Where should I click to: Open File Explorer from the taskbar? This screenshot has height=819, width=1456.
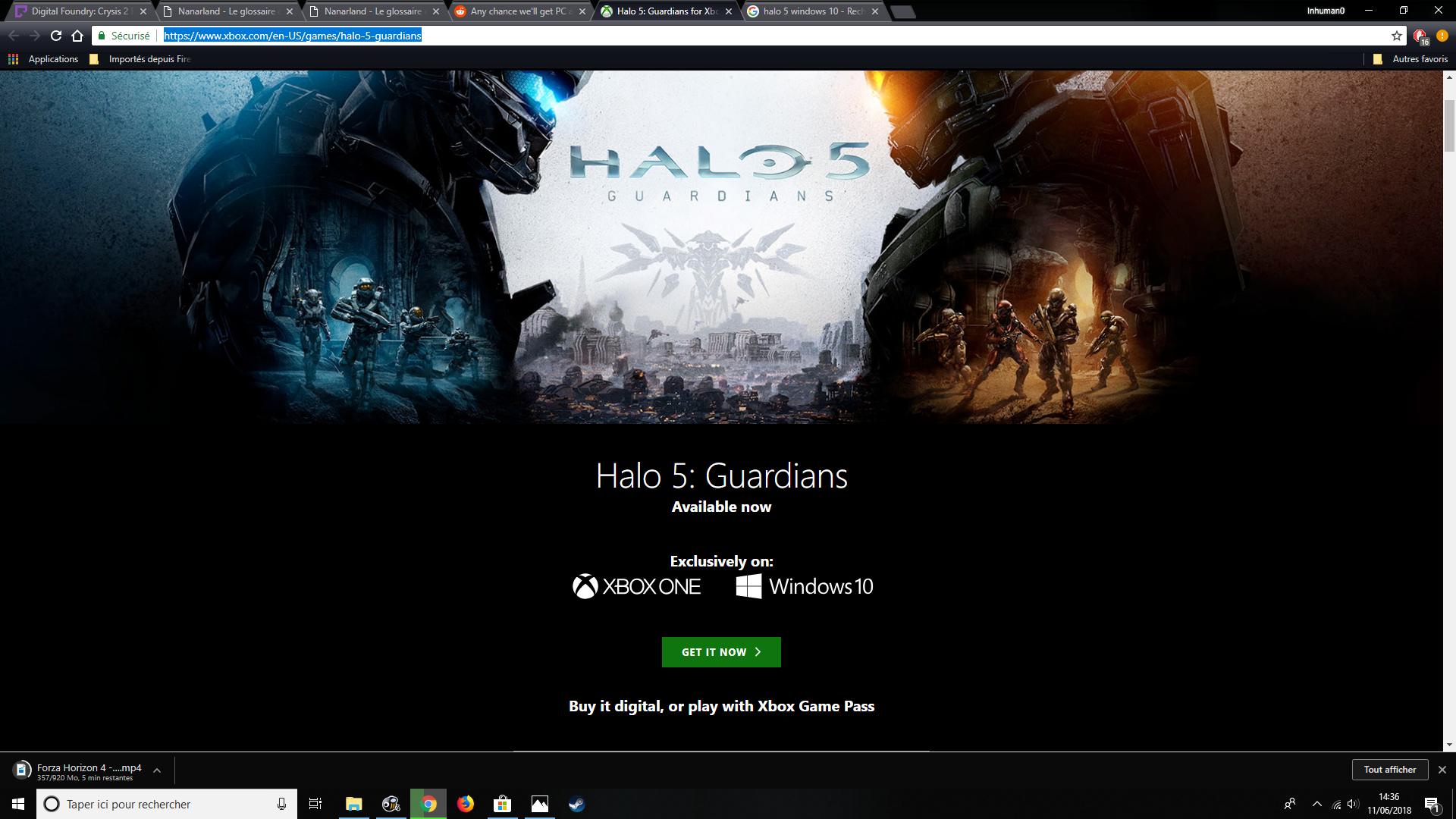click(x=353, y=804)
